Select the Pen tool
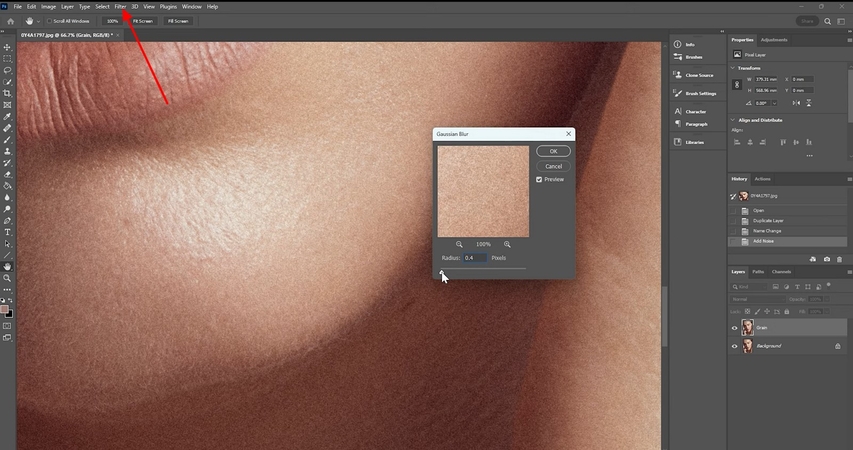853x450 pixels. tap(7, 221)
